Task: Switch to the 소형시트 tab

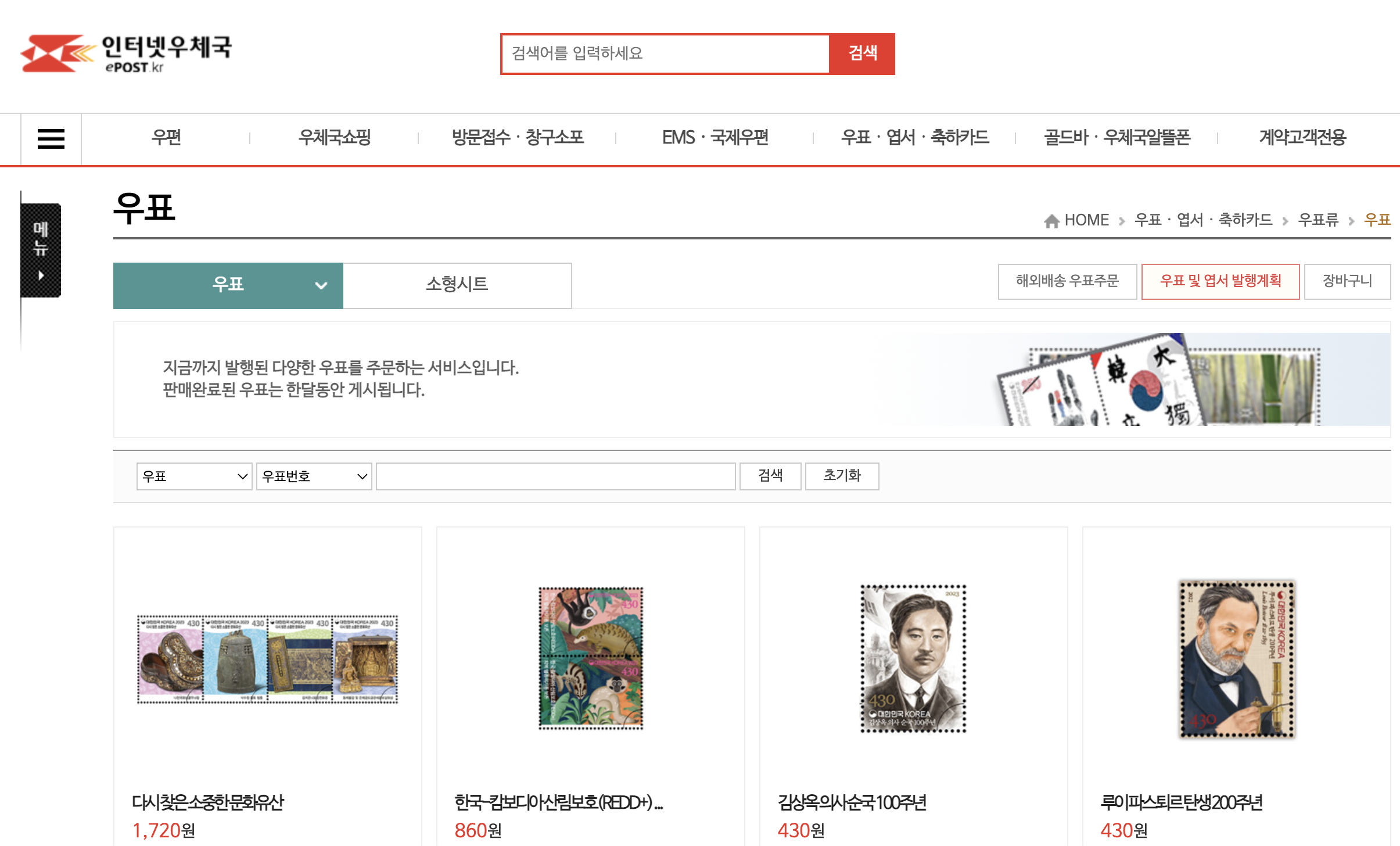Action: point(457,285)
